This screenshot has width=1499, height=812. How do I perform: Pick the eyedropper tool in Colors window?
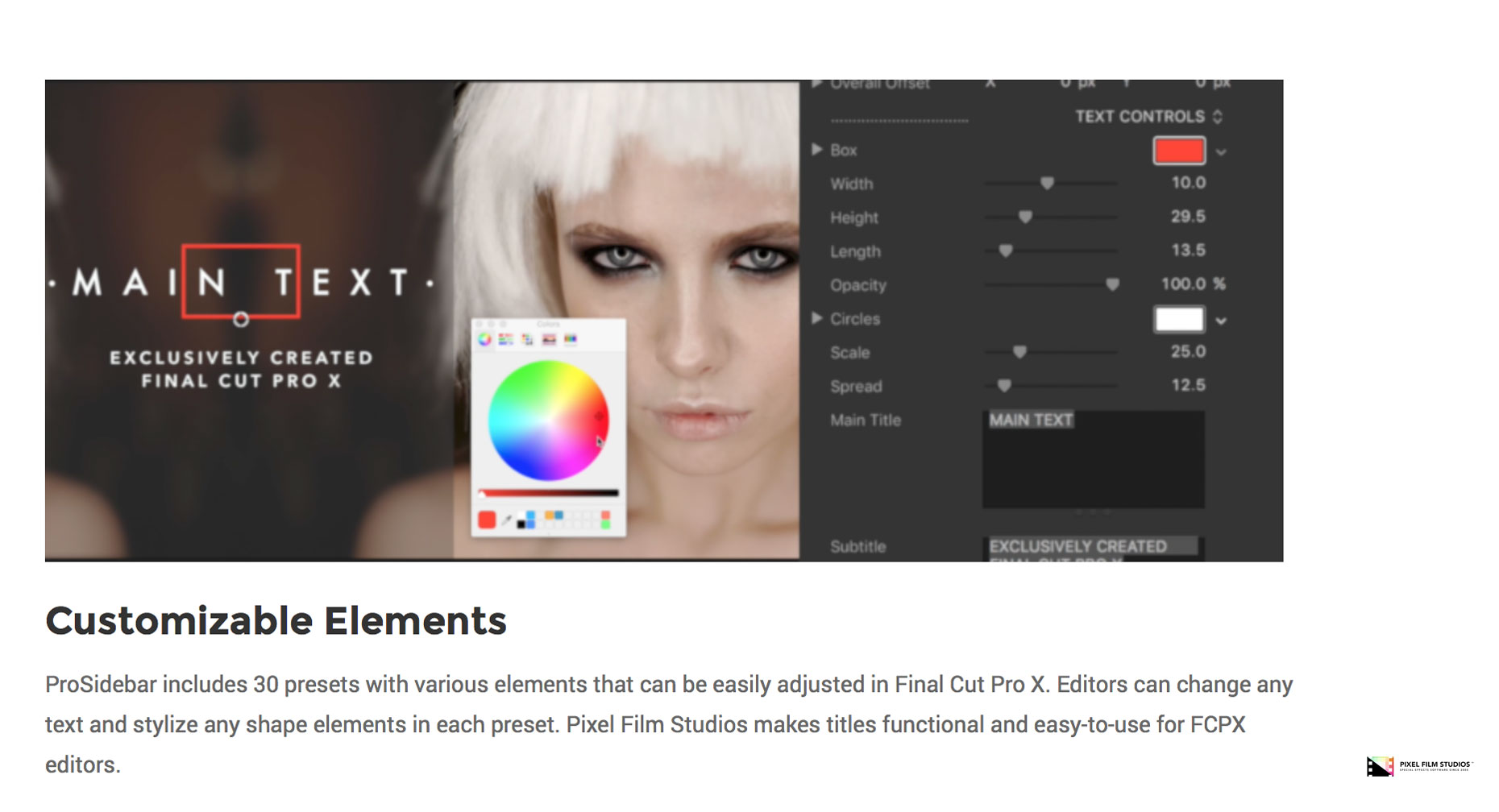point(507,520)
